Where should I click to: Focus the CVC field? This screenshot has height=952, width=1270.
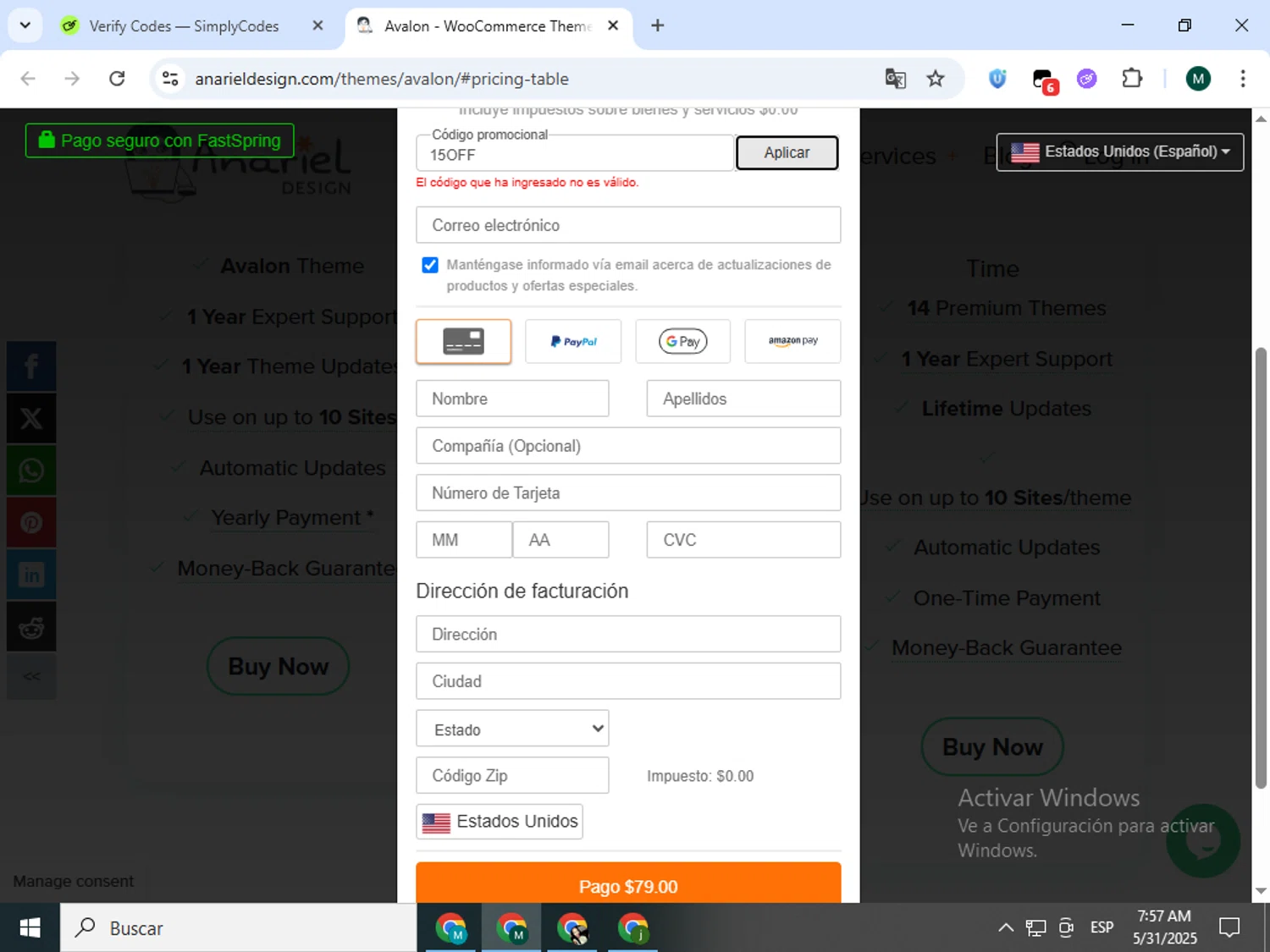[743, 540]
